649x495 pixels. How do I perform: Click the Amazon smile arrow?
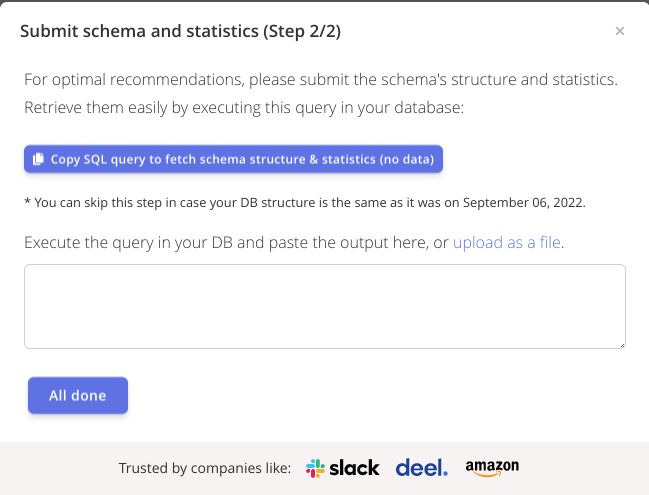[x=490, y=475]
